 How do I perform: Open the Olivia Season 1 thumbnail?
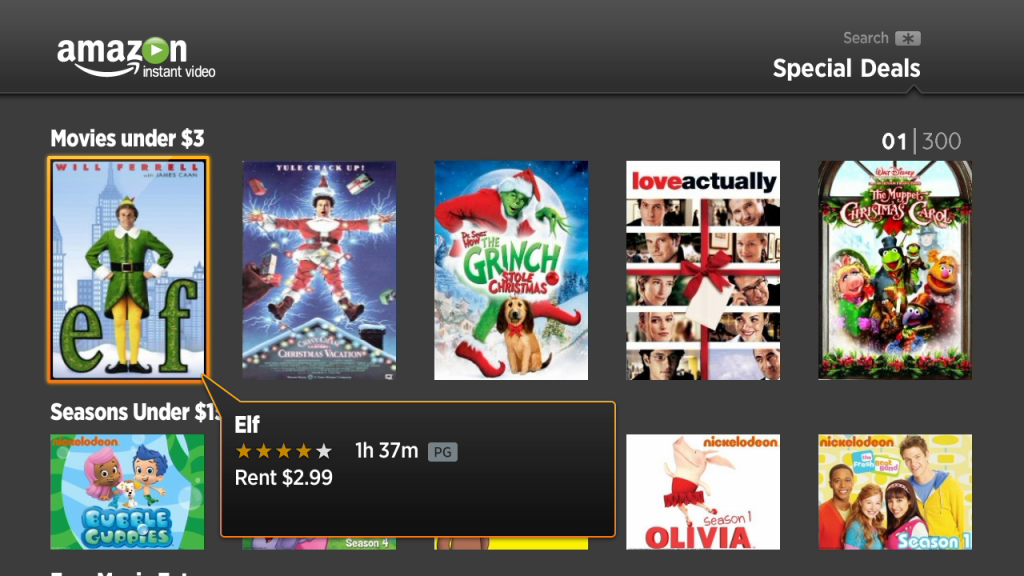pyautogui.click(x=703, y=492)
